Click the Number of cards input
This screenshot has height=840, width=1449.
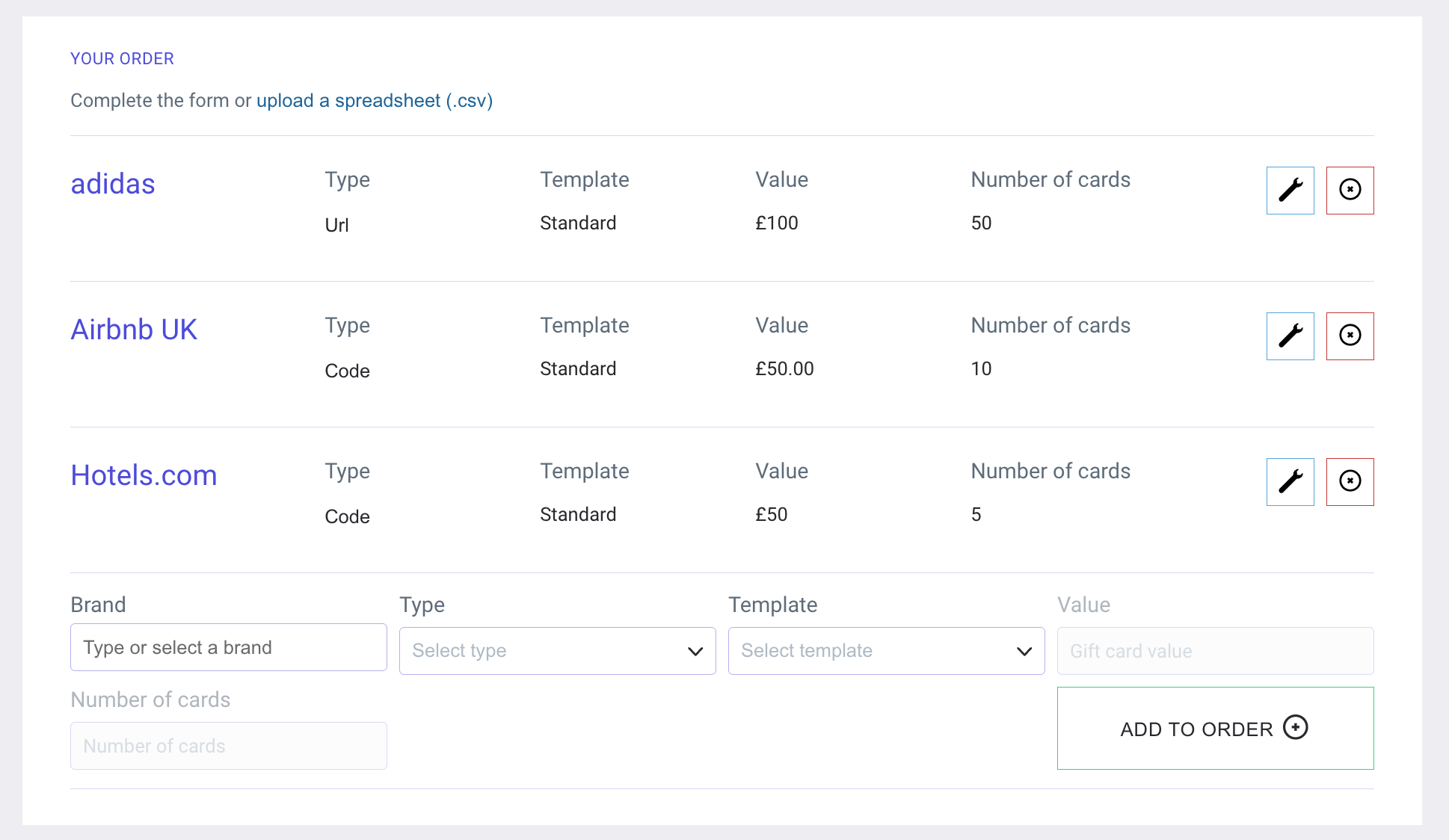tap(228, 746)
